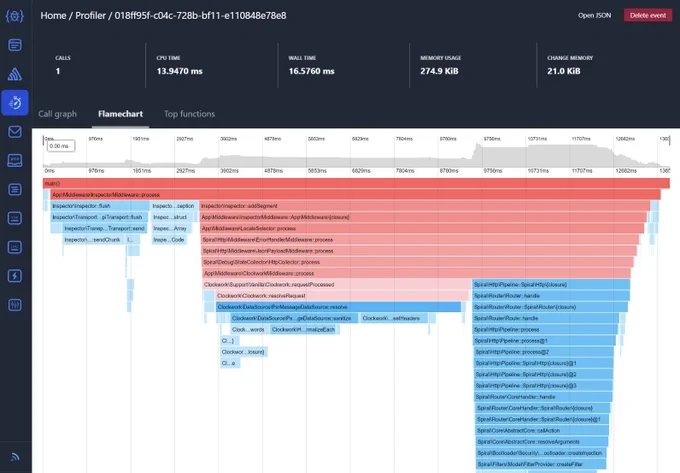Switch to the Top functions tab
Viewport: 680px width, 473px height.
point(189,114)
